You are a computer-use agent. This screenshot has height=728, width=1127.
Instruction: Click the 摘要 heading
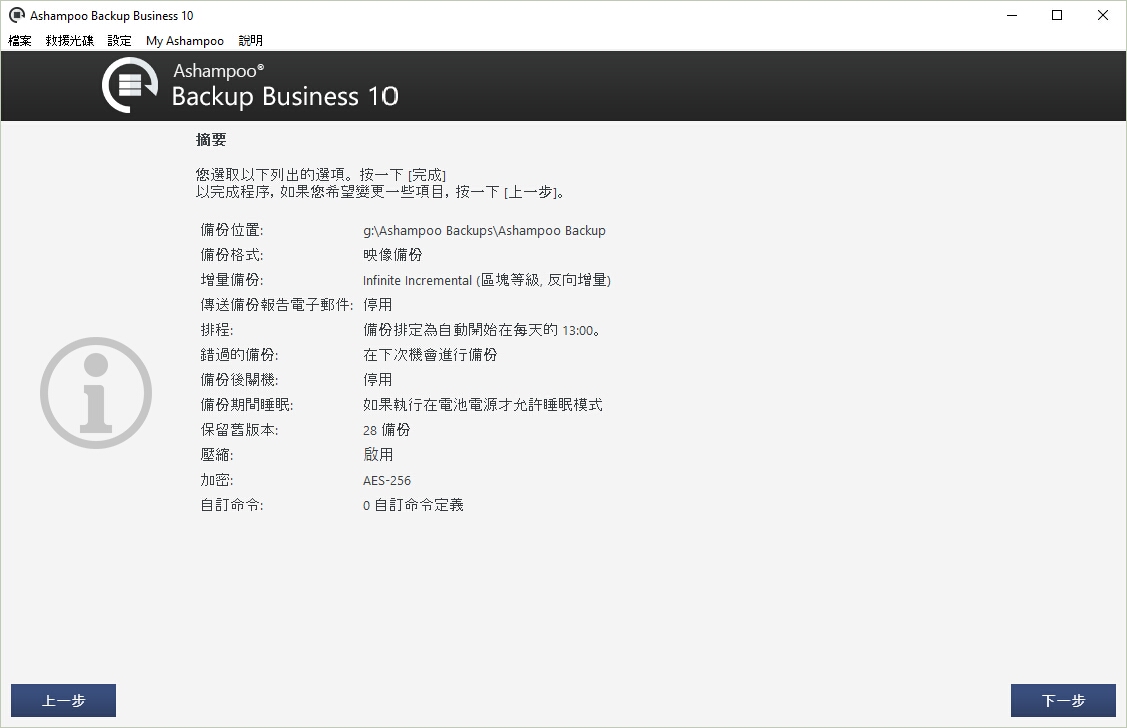click(x=211, y=140)
